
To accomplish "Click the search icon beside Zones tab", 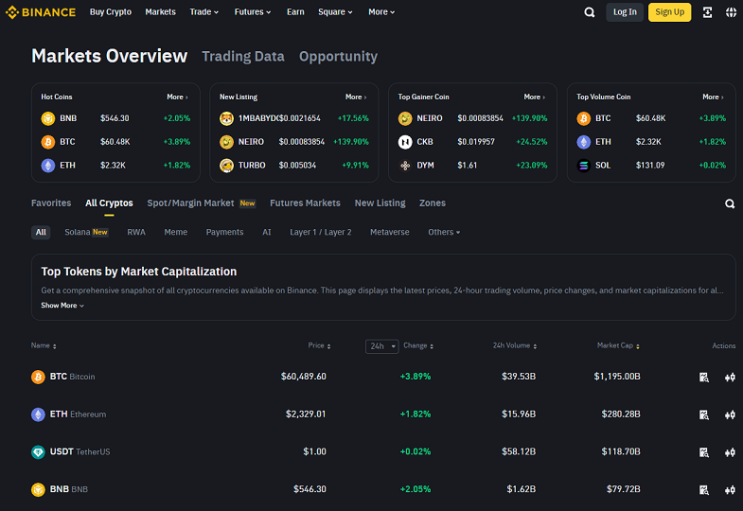I will pos(730,203).
